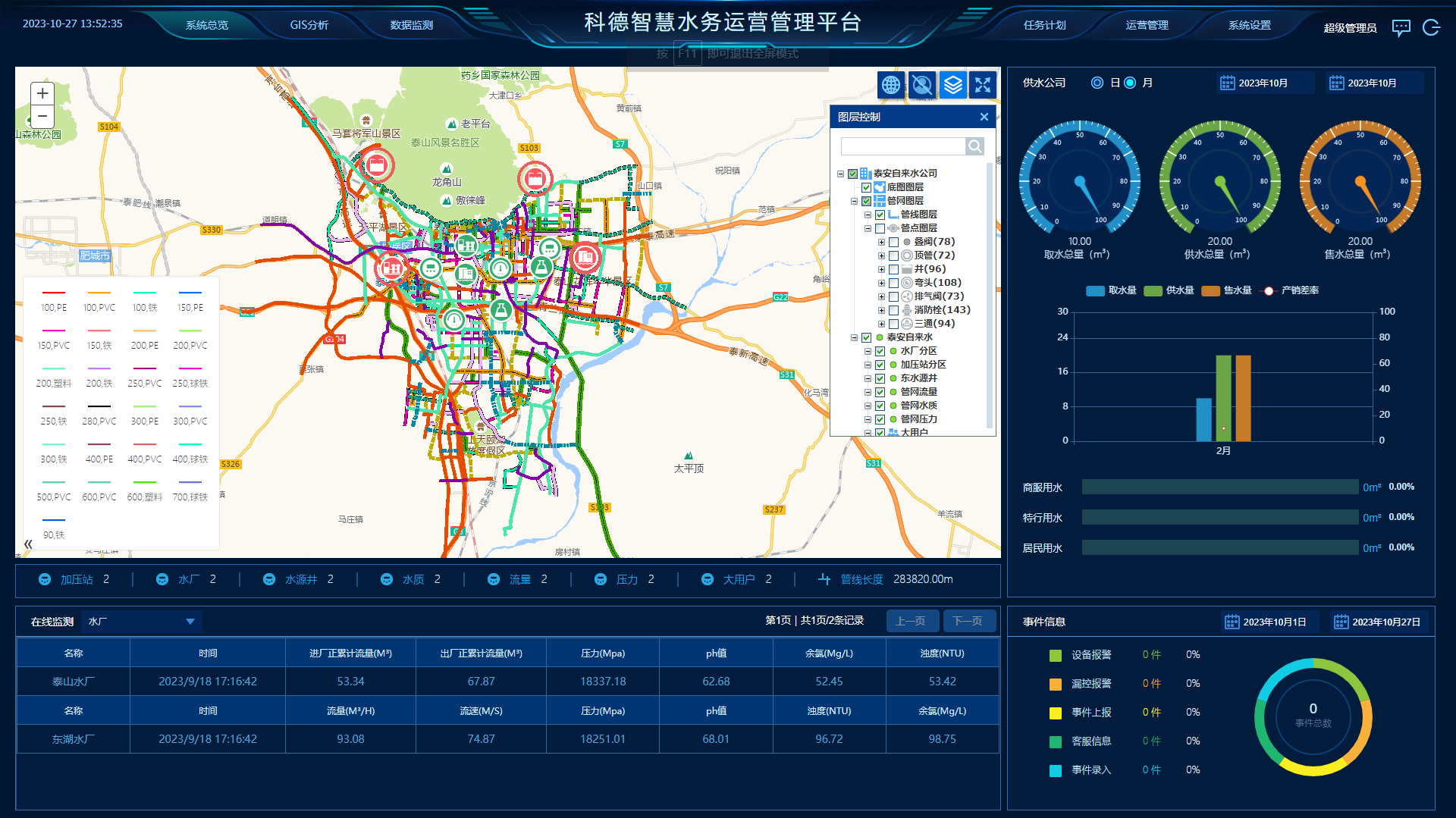The height and width of the screenshot is (818, 1456).
Task: Enable the 消防栓(143) layer checkbox
Action: point(893,310)
